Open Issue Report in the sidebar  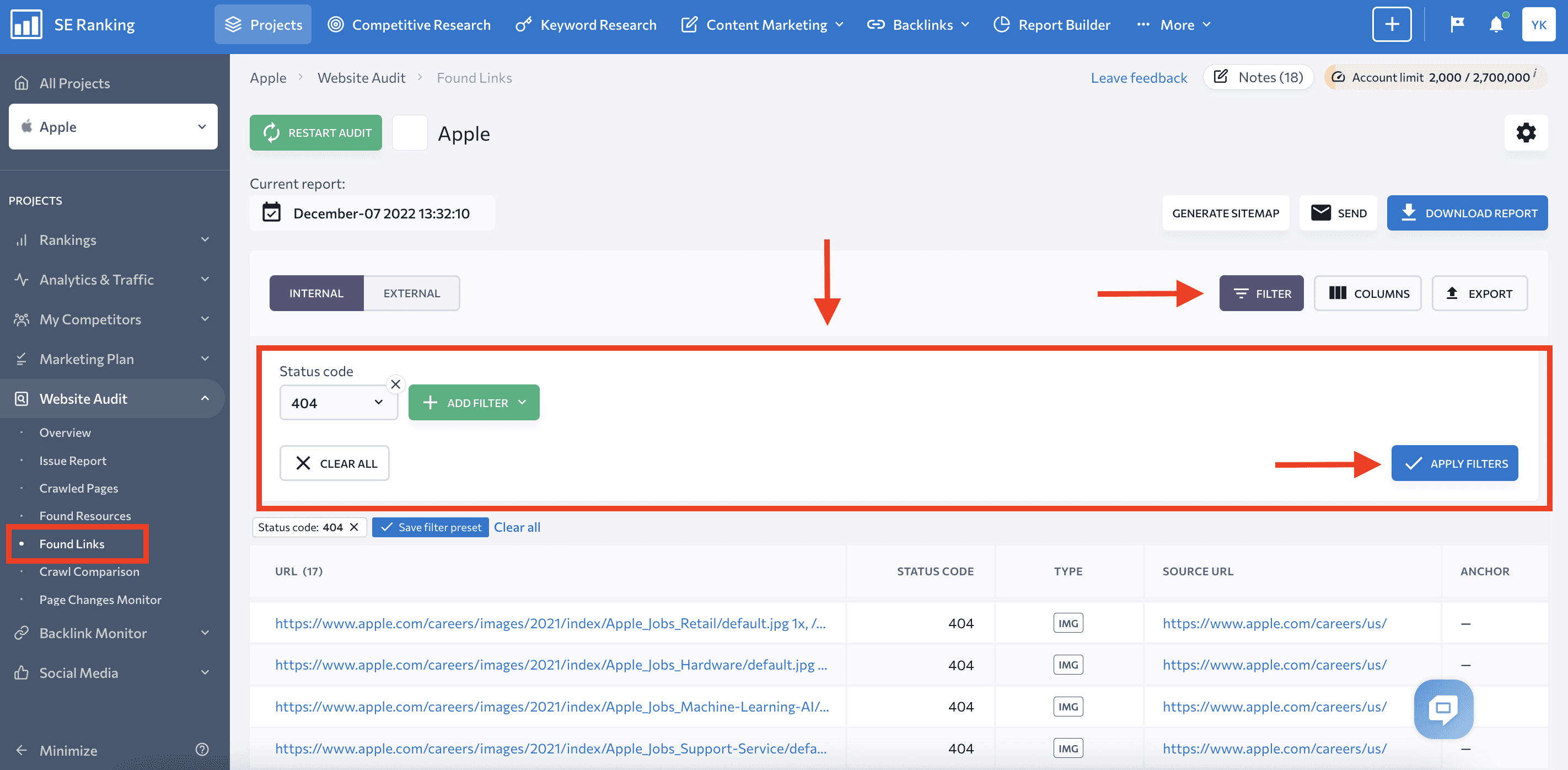pos(73,460)
